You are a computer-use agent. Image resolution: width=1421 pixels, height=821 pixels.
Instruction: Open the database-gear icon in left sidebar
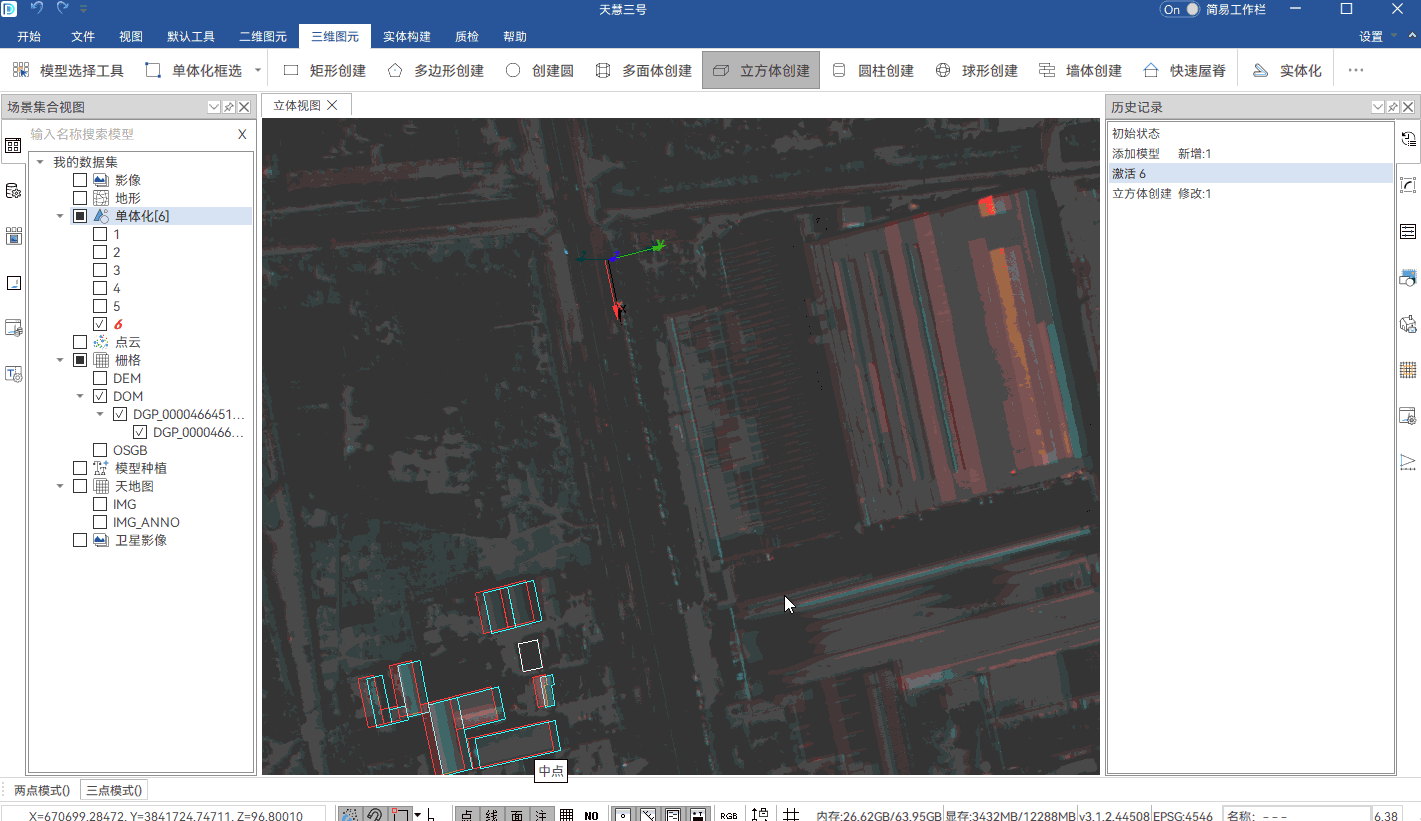tap(13, 191)
